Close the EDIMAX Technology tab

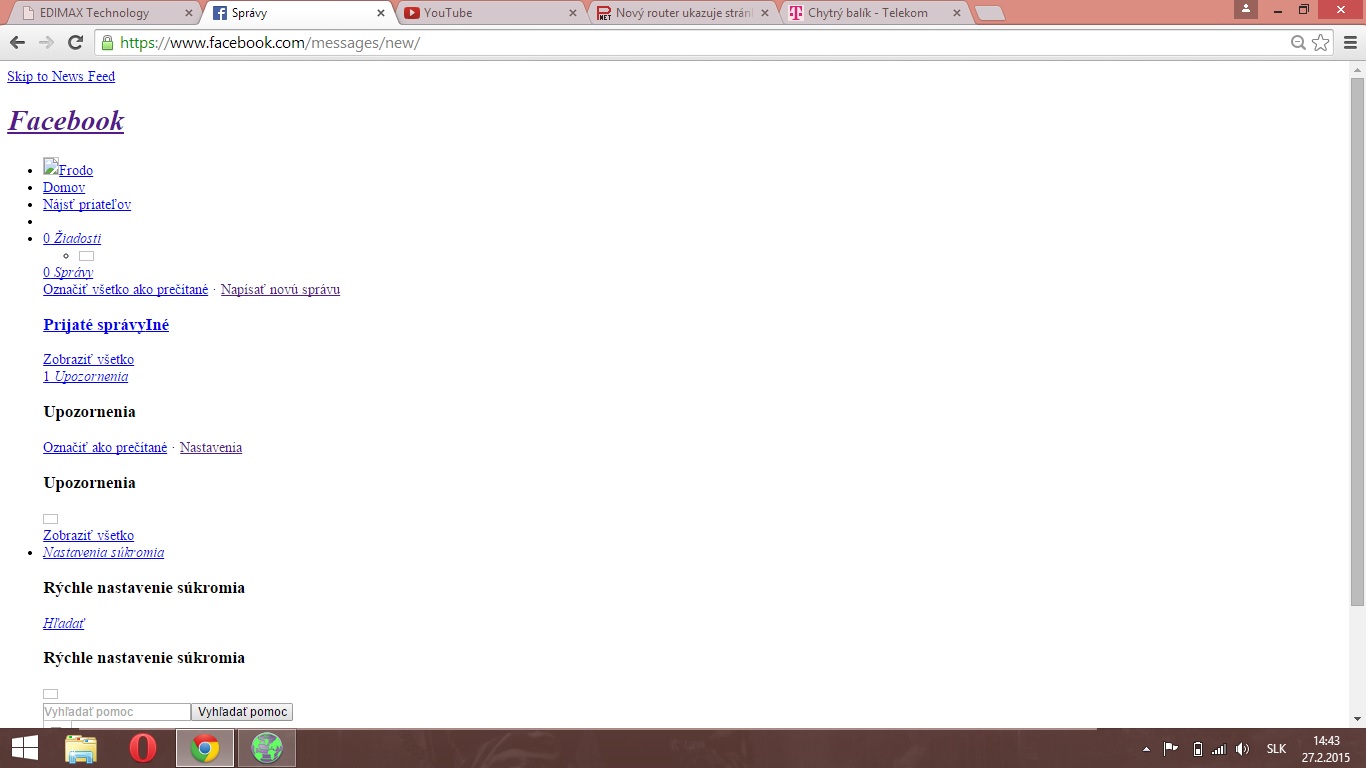[189, 13]
